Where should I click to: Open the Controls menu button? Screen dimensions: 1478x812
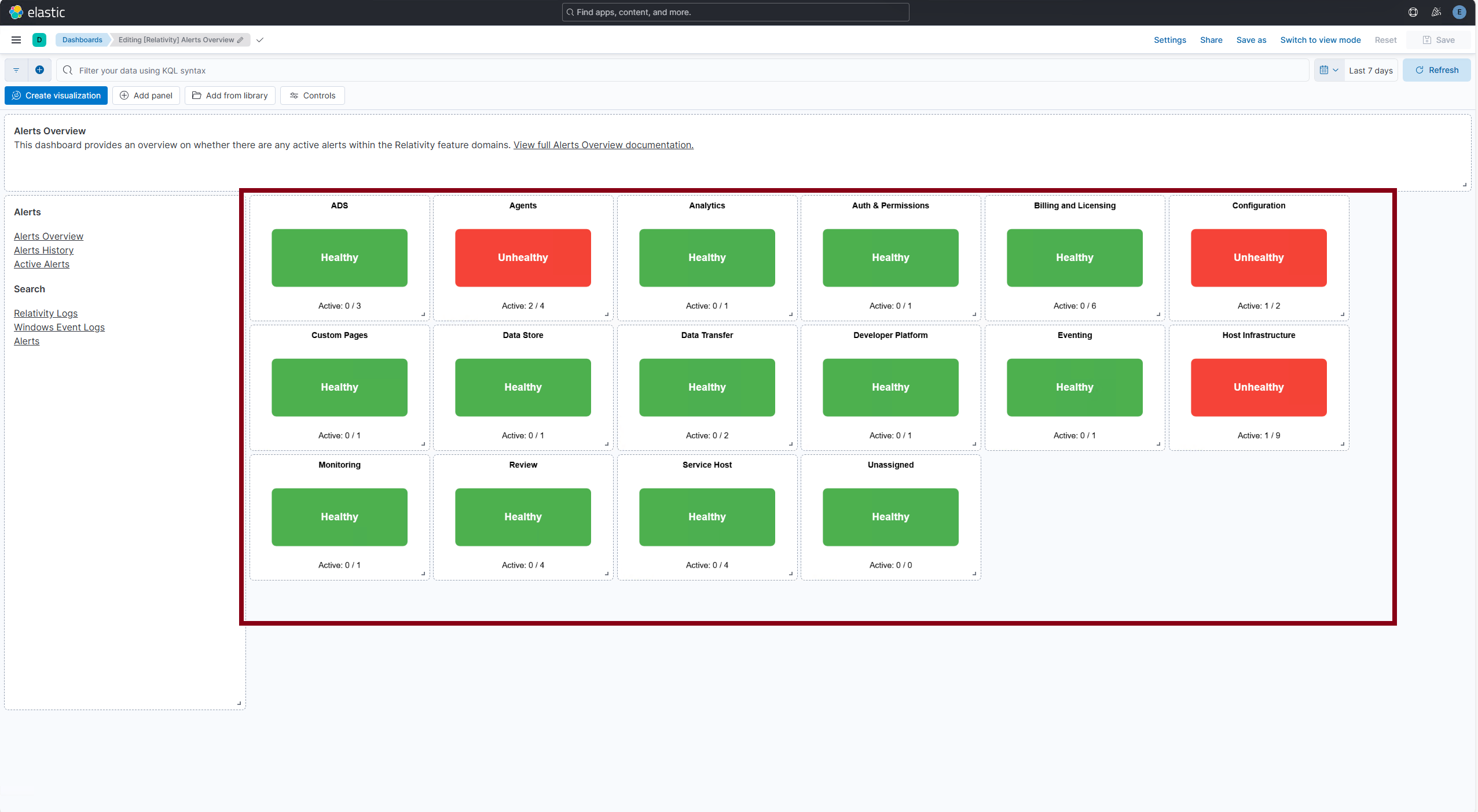coord(313,95)
